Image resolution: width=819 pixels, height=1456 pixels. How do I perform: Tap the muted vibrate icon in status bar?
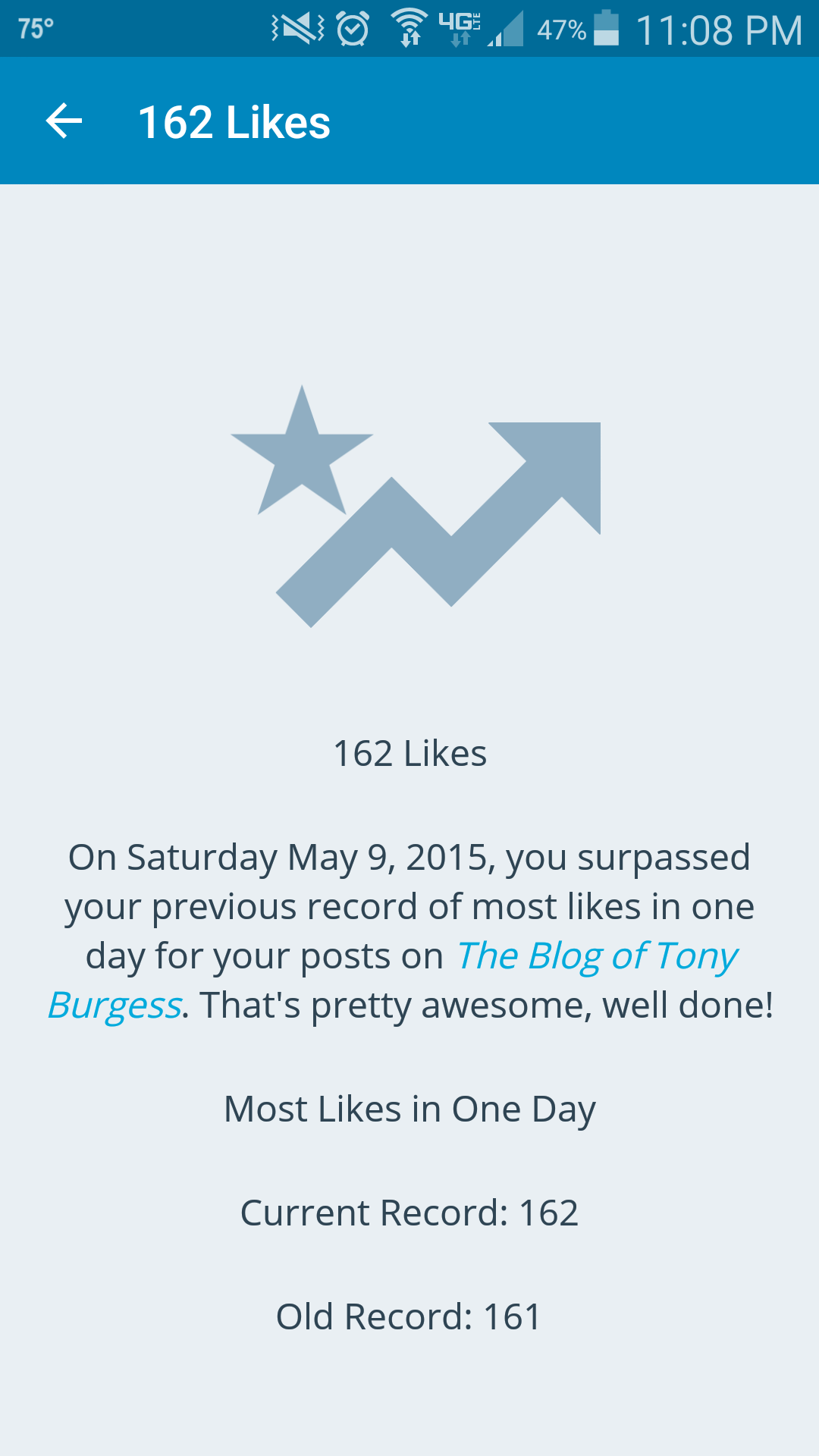(x=297, y=29)
